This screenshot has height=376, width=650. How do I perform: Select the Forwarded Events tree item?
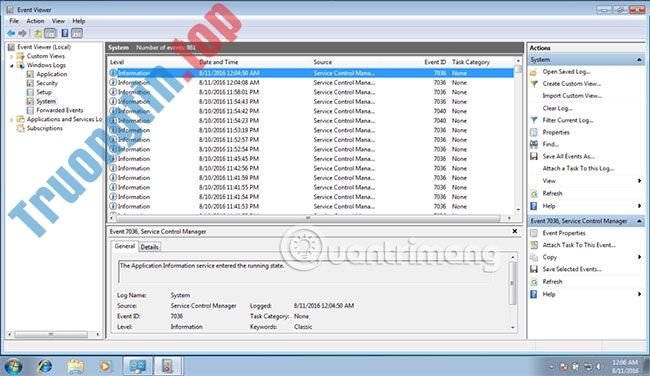60,111
